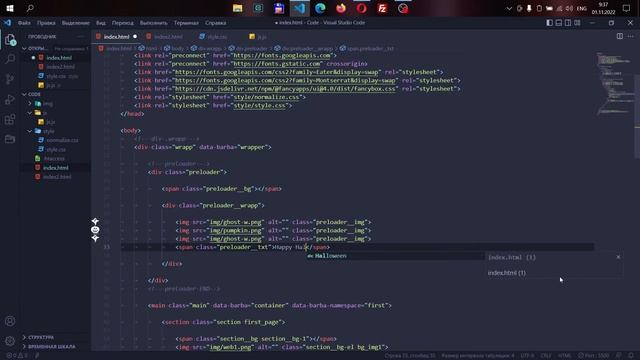
Task: Switch to style.css editor tab
Action: (x=213, y=37)
